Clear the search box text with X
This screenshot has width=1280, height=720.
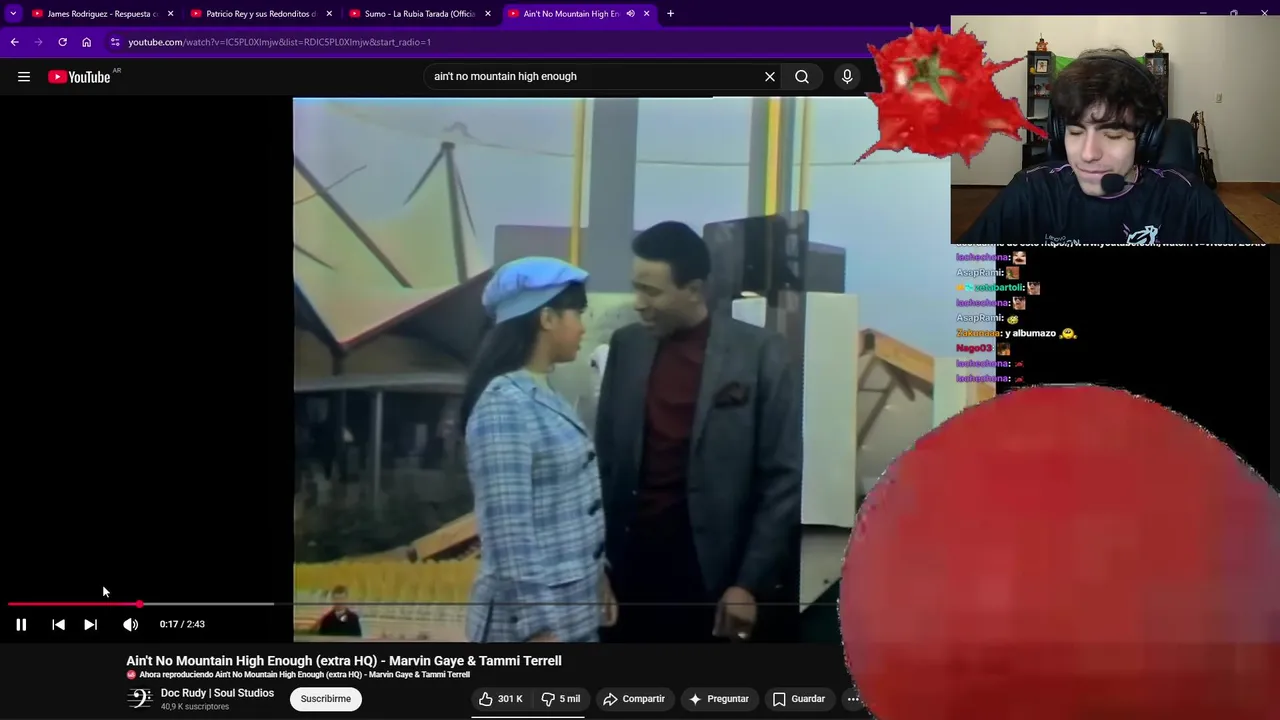[x=770, y=77]
